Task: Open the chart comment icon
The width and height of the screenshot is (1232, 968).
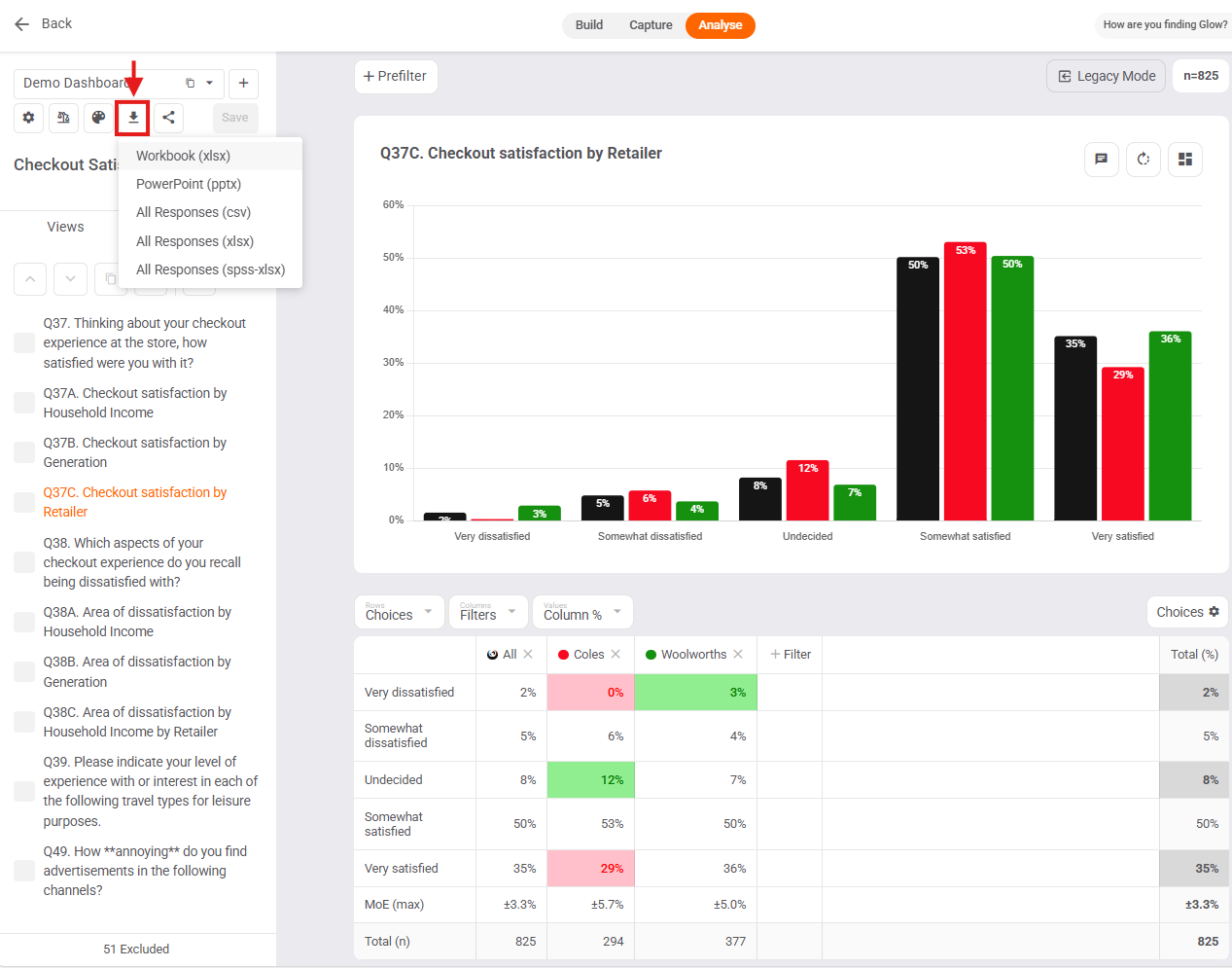Action: 1102,159
